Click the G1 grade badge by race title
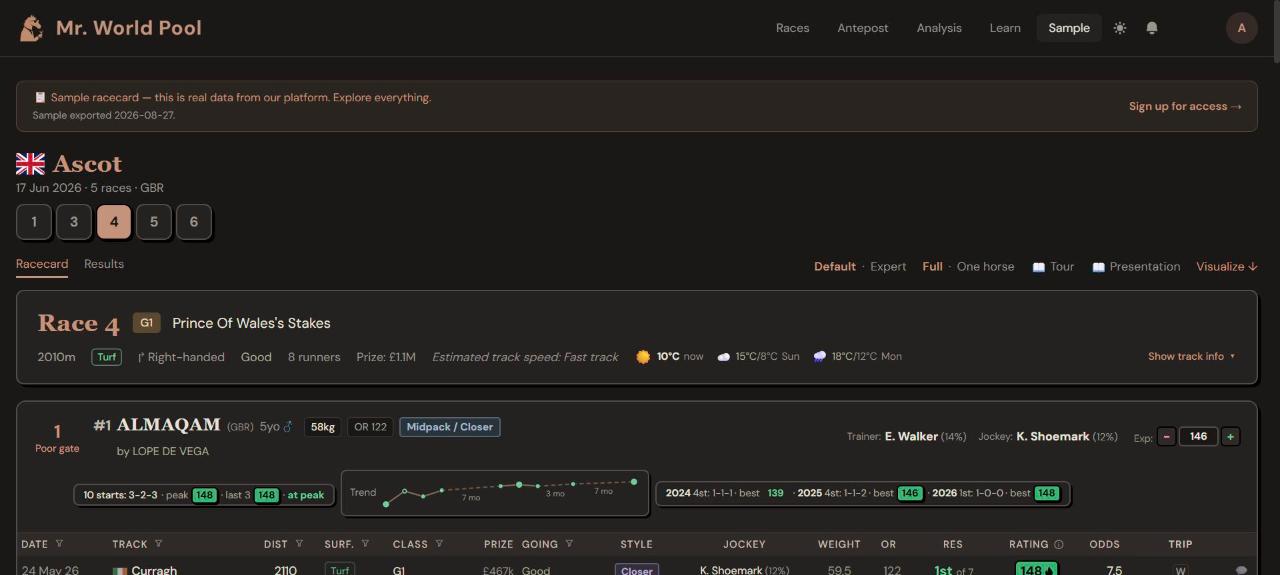Screen dimensions: 1280x575 pos(146,323)
